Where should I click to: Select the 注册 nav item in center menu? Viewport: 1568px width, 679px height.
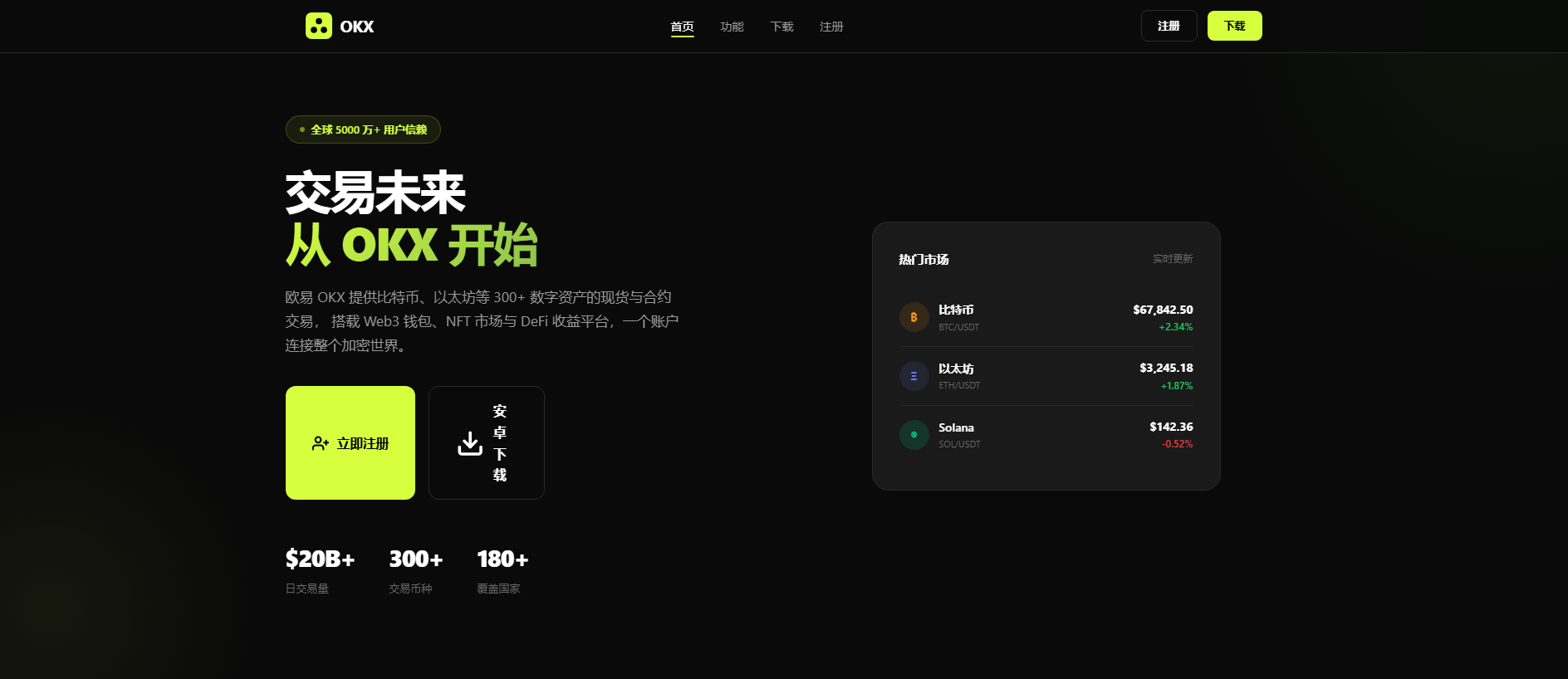[x=831, y=27]
